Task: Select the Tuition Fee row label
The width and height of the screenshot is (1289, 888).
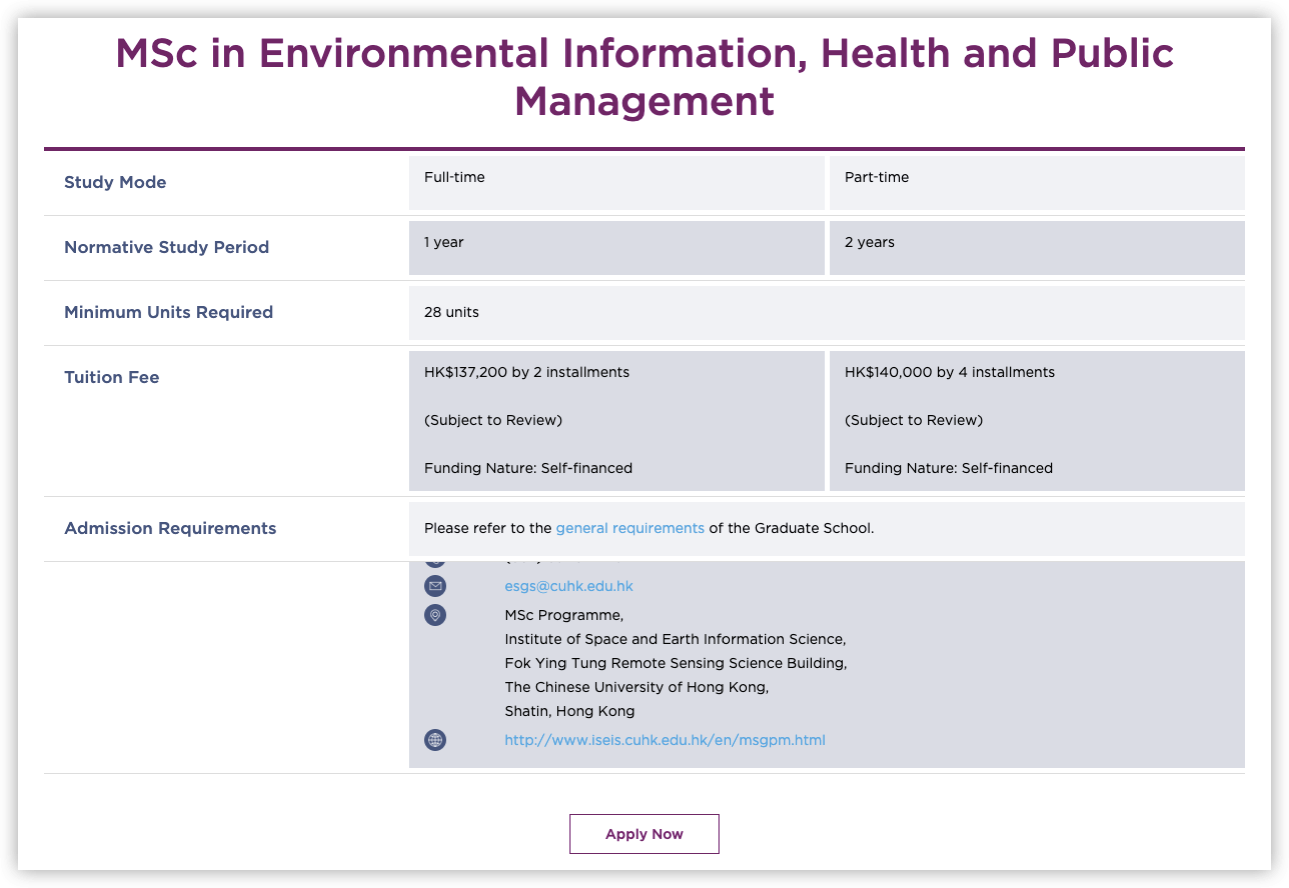Action: point(111,377)
